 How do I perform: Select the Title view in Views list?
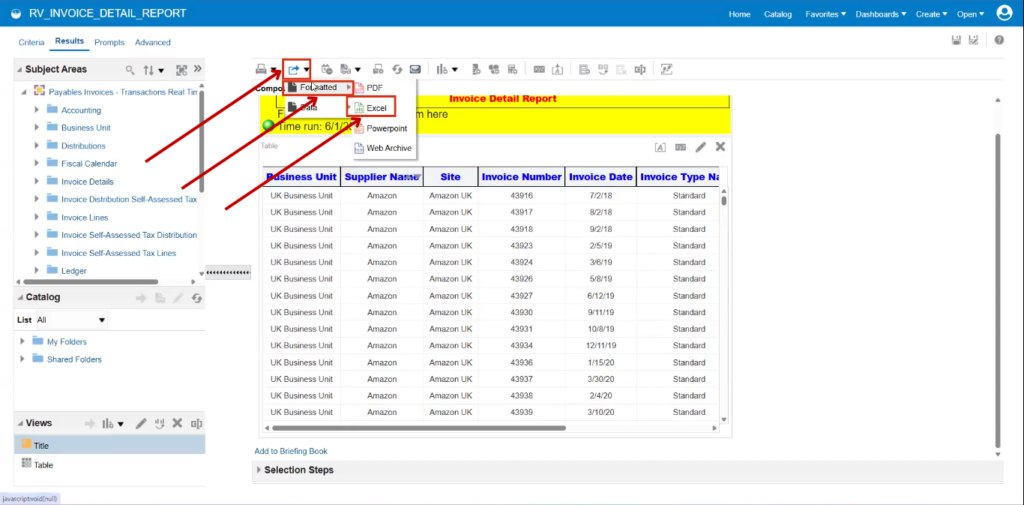tap(110, 446)
